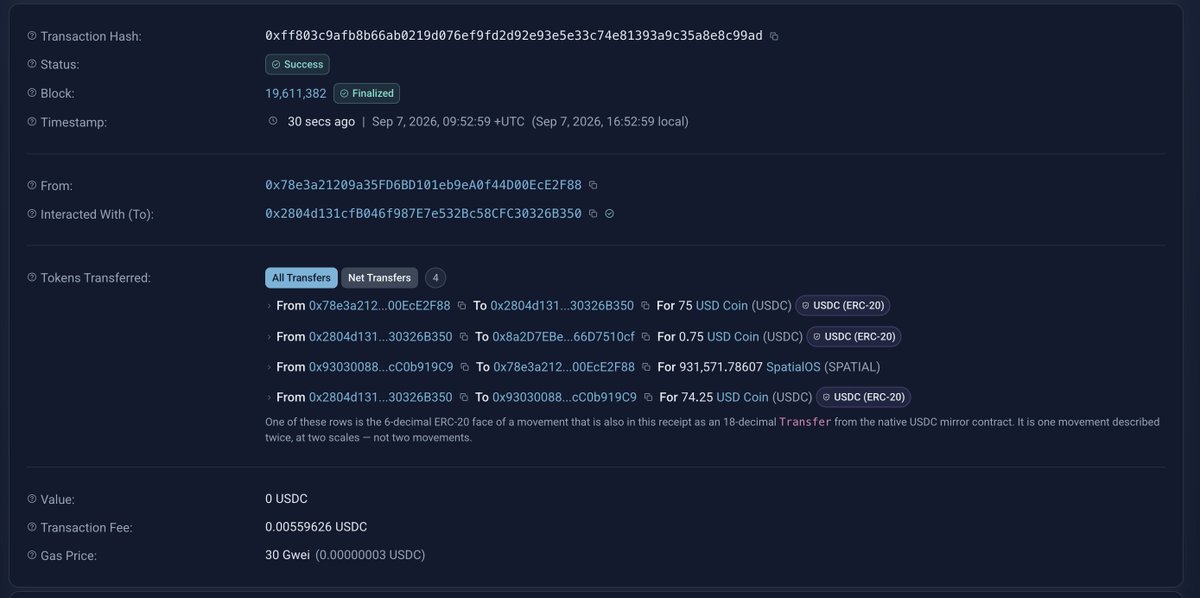This screenshot has height=598, width=1200.
Task: Open recipient 0x8a2D7EBe...66D7510cf address link
Action: coord(563,337)
